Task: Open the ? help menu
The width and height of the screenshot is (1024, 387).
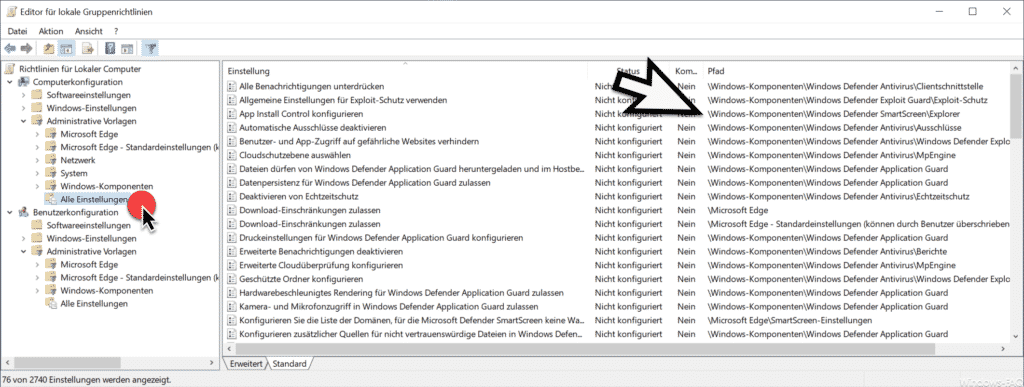Action: (x=116, y=31)
